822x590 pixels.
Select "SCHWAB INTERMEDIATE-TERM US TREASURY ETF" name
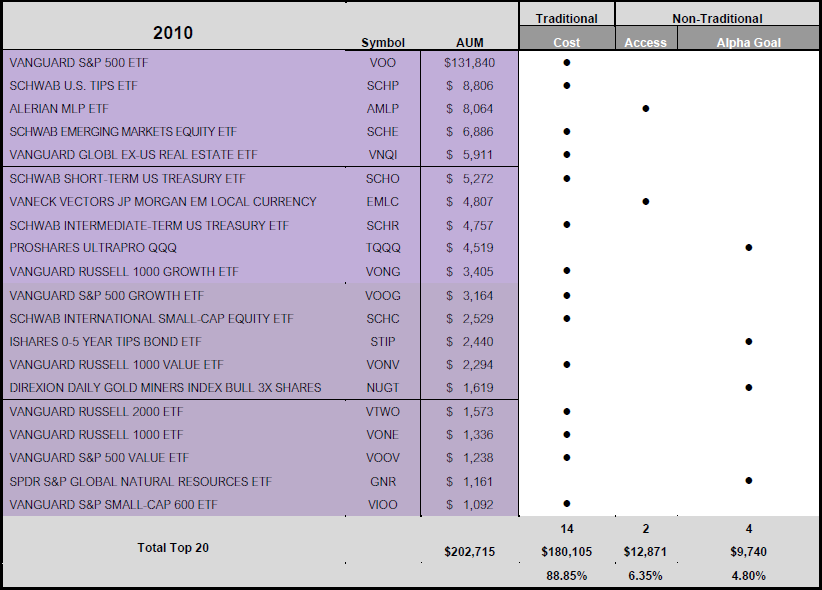(x=149, y=226)
